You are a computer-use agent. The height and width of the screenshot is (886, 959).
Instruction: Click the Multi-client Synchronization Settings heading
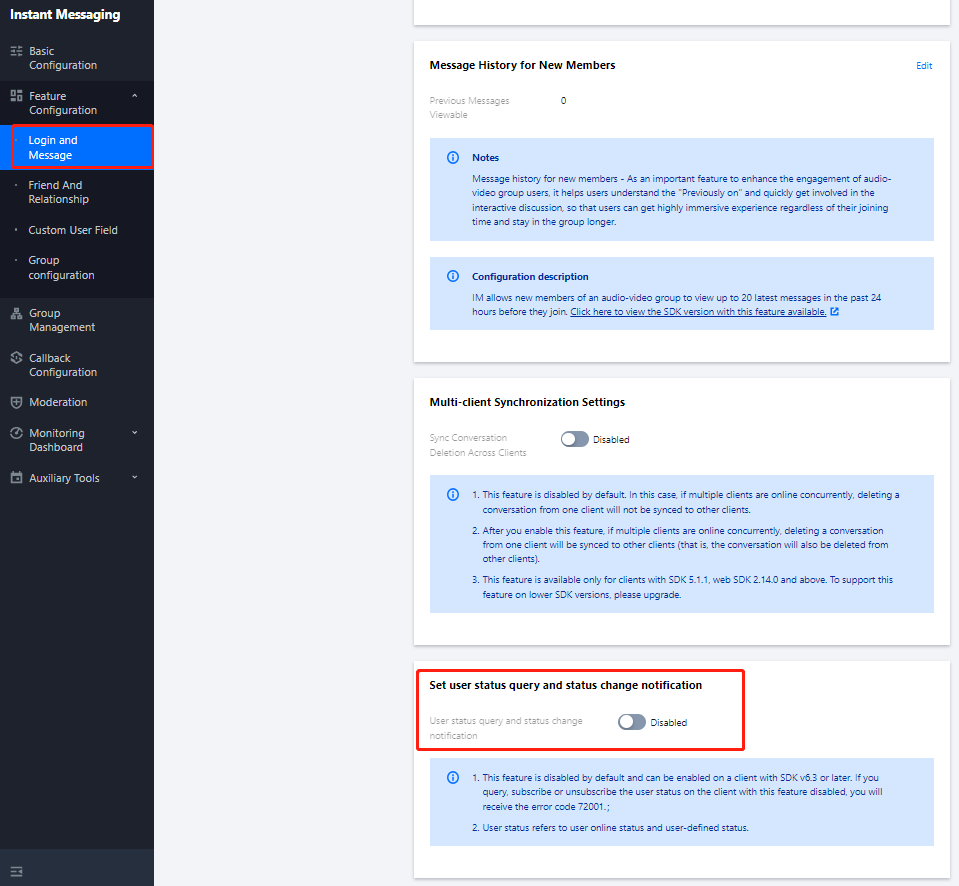click(527, 402)
